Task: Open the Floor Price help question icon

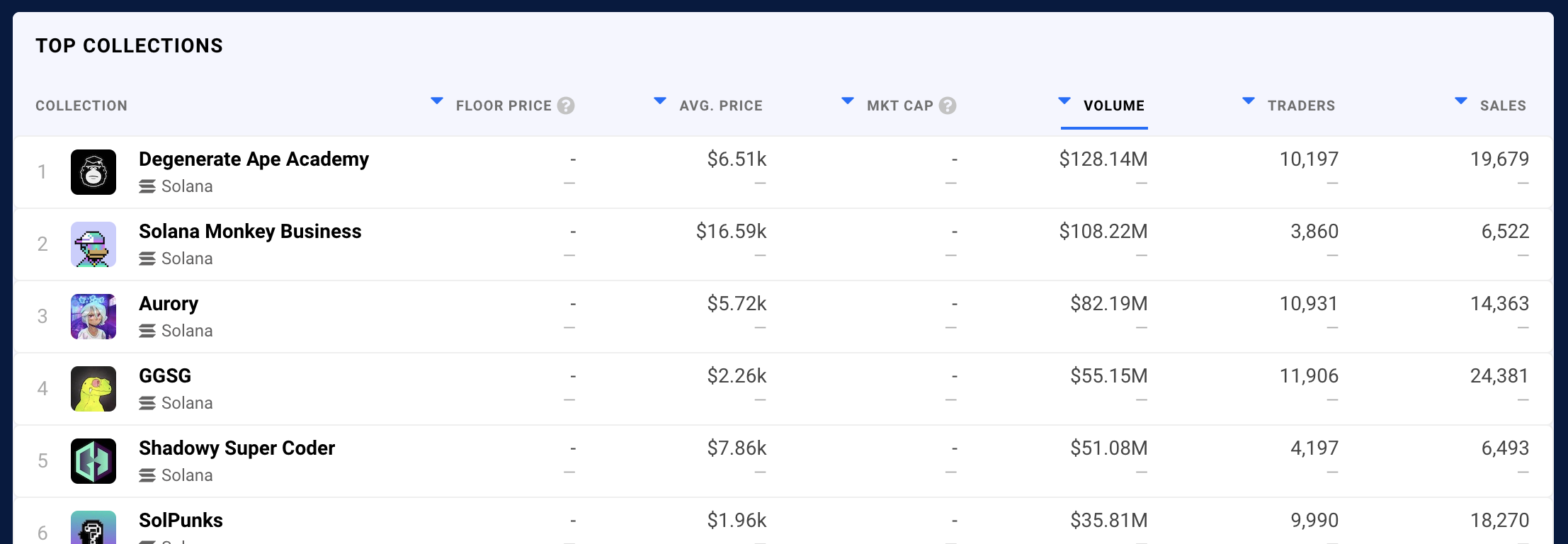Action: coord(566,106)
